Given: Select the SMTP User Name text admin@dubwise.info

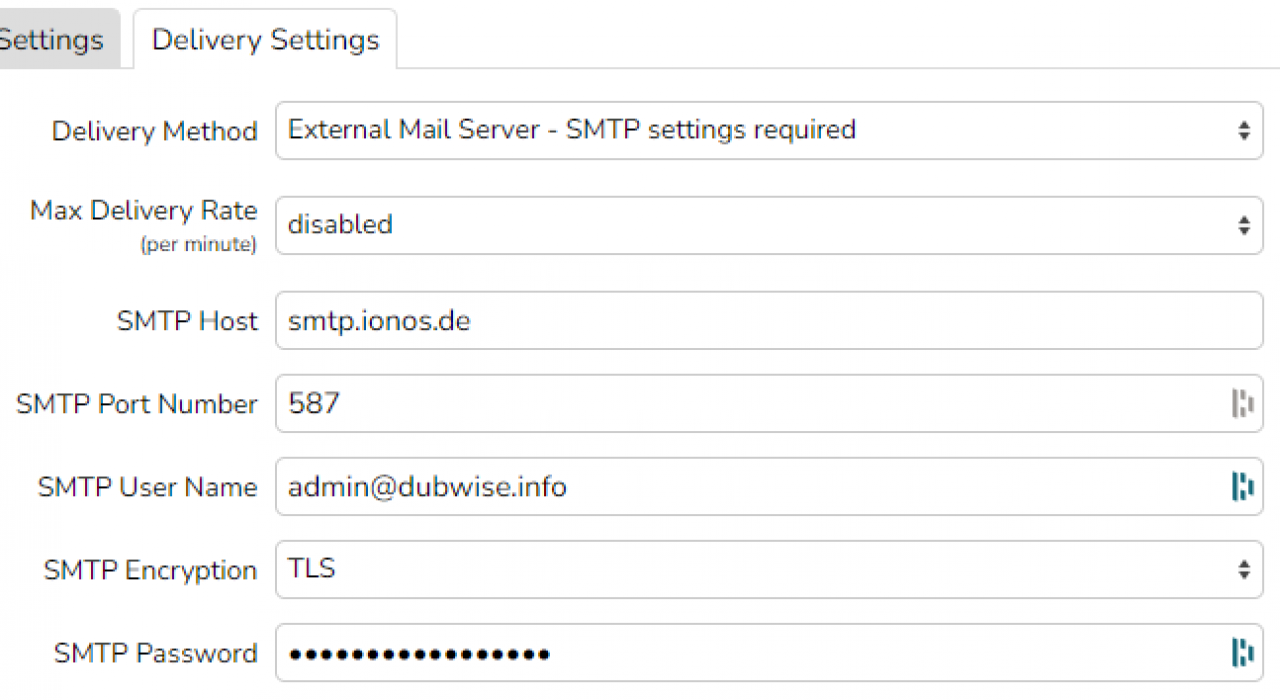Looking at the screenshot, I should point(427,487).
